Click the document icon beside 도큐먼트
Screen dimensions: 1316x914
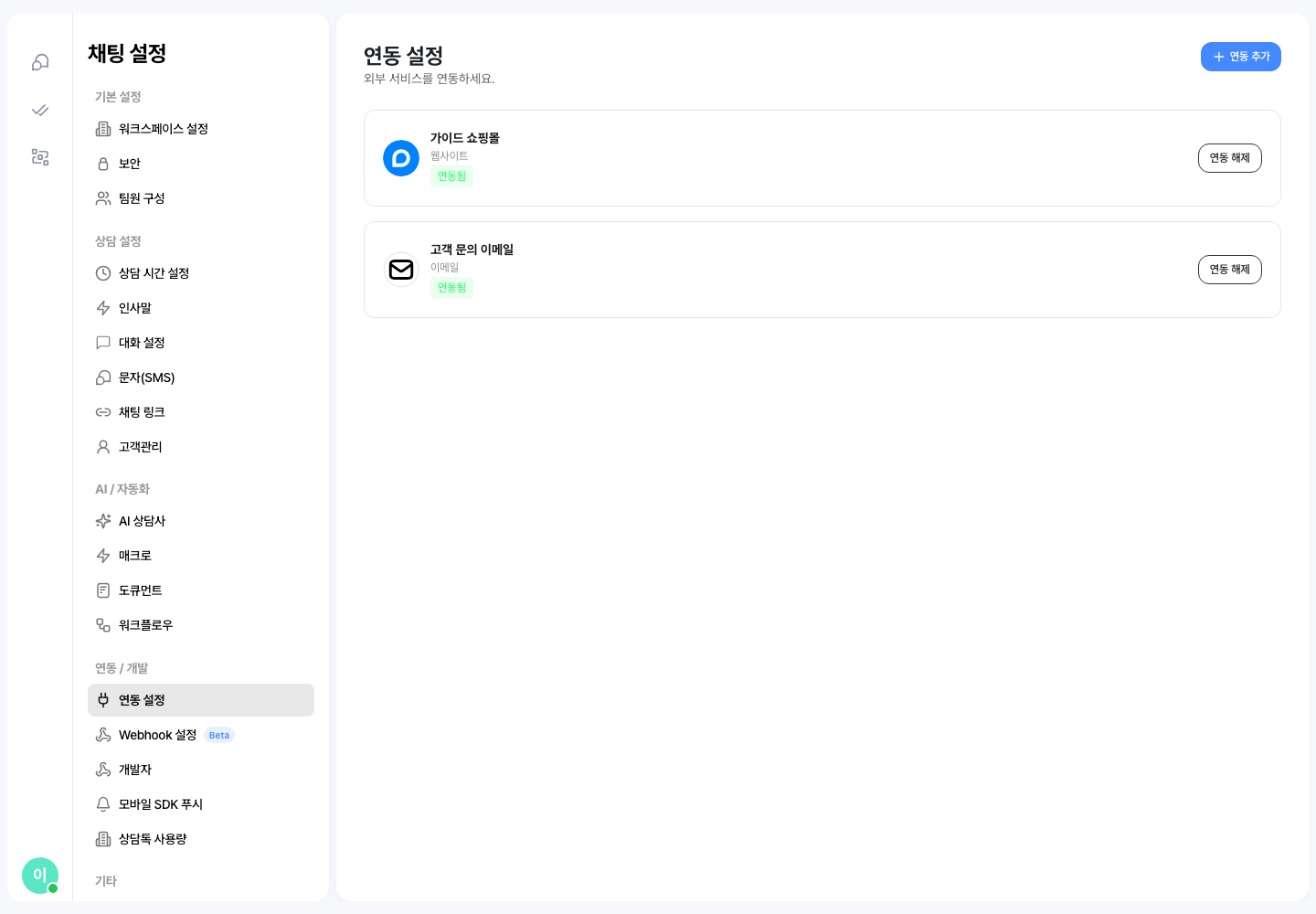103,590
